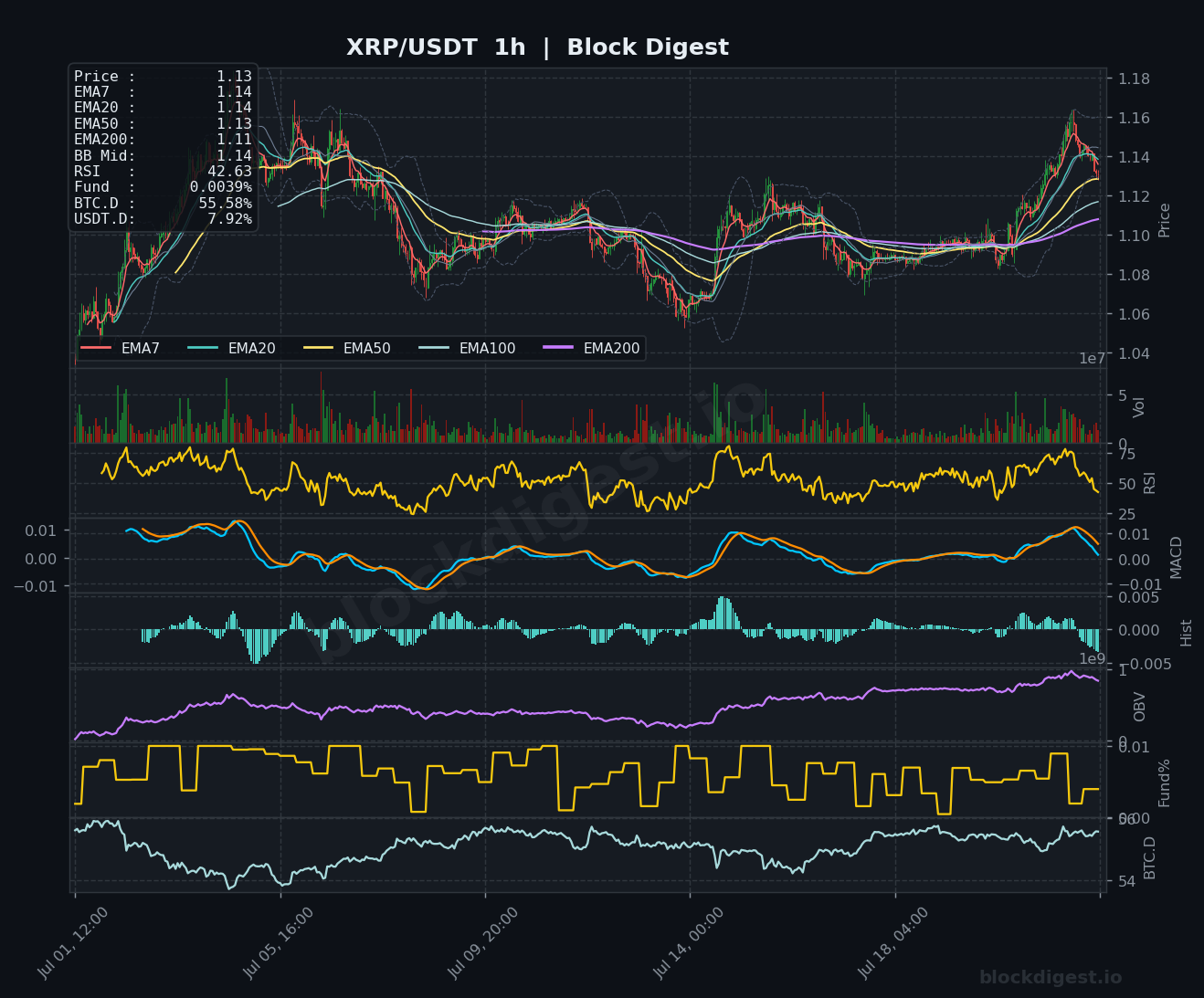
Task: Click the EMA7 1.14 row in info box
Action: tap(163, 92)
